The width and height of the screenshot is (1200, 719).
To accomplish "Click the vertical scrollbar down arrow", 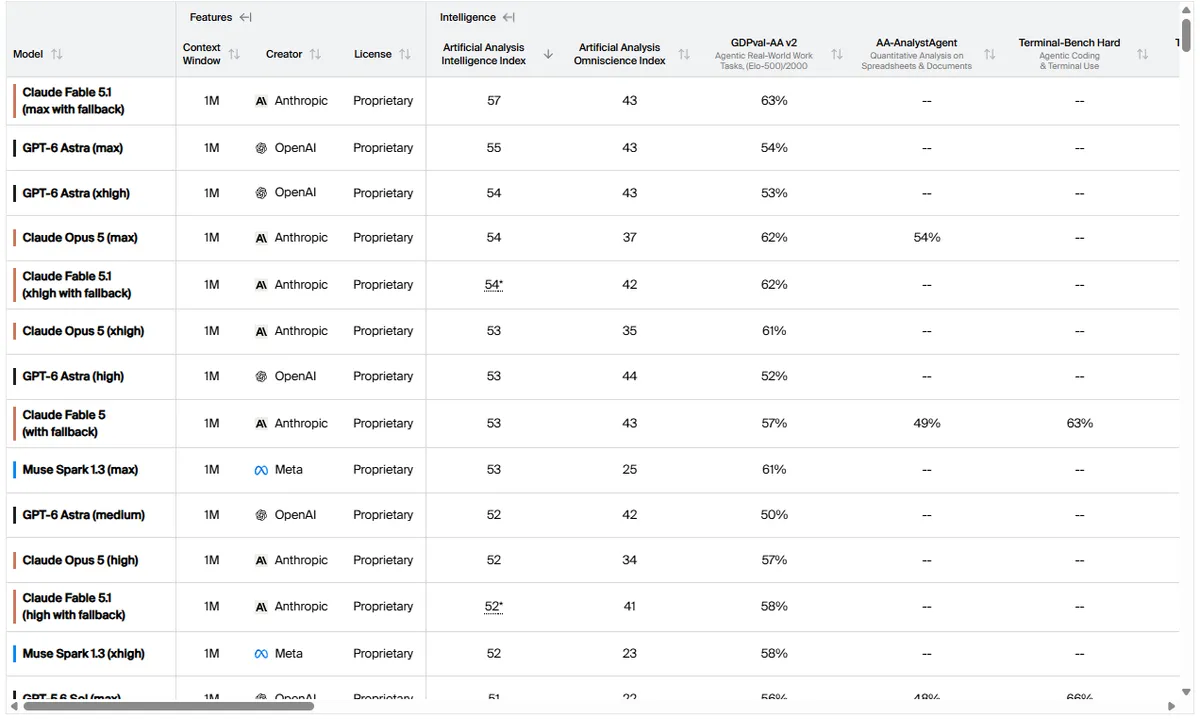I will [1186, 692].
